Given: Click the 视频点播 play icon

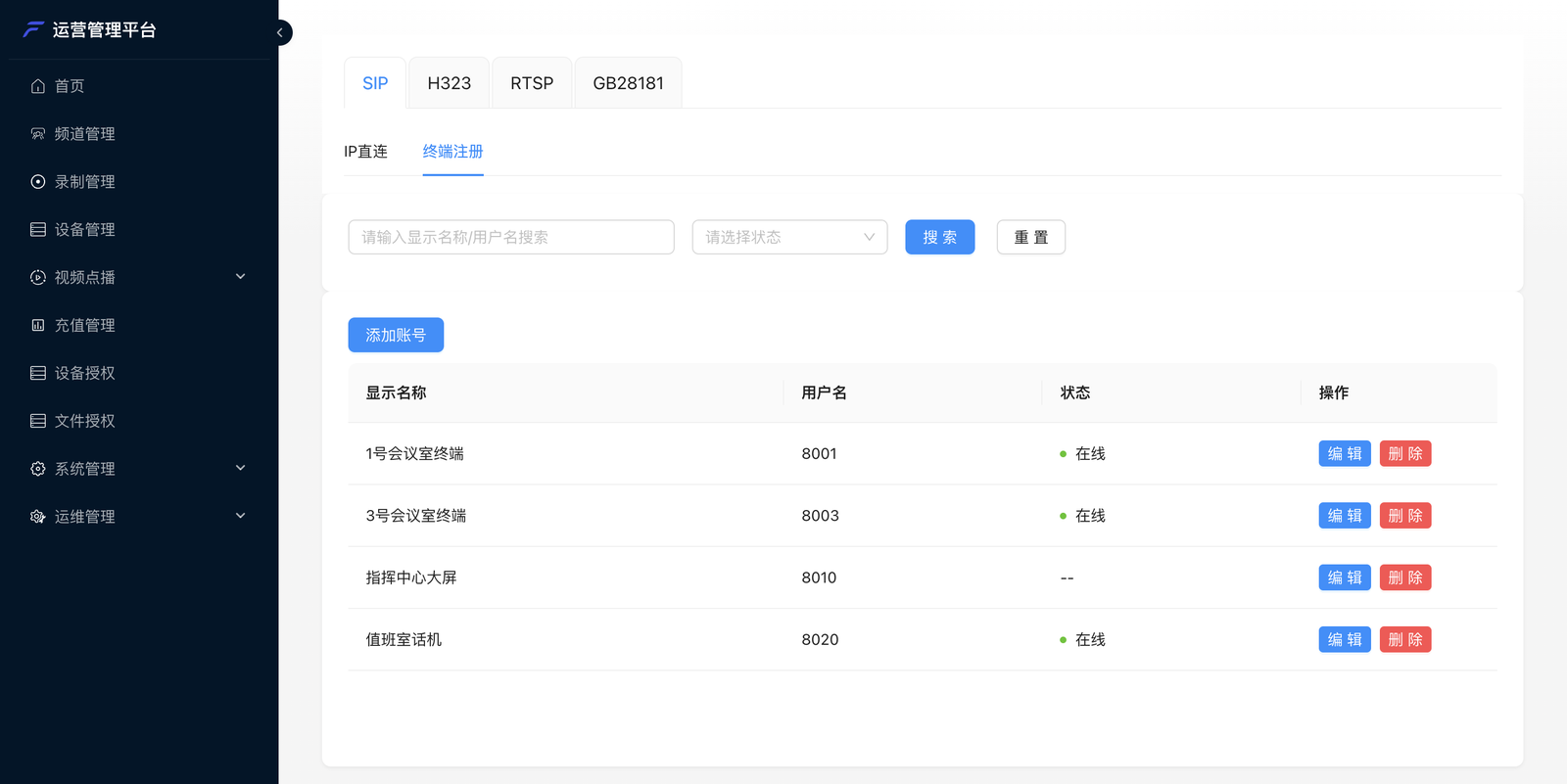Looking at the screenshot, I should tap(38, 278).
